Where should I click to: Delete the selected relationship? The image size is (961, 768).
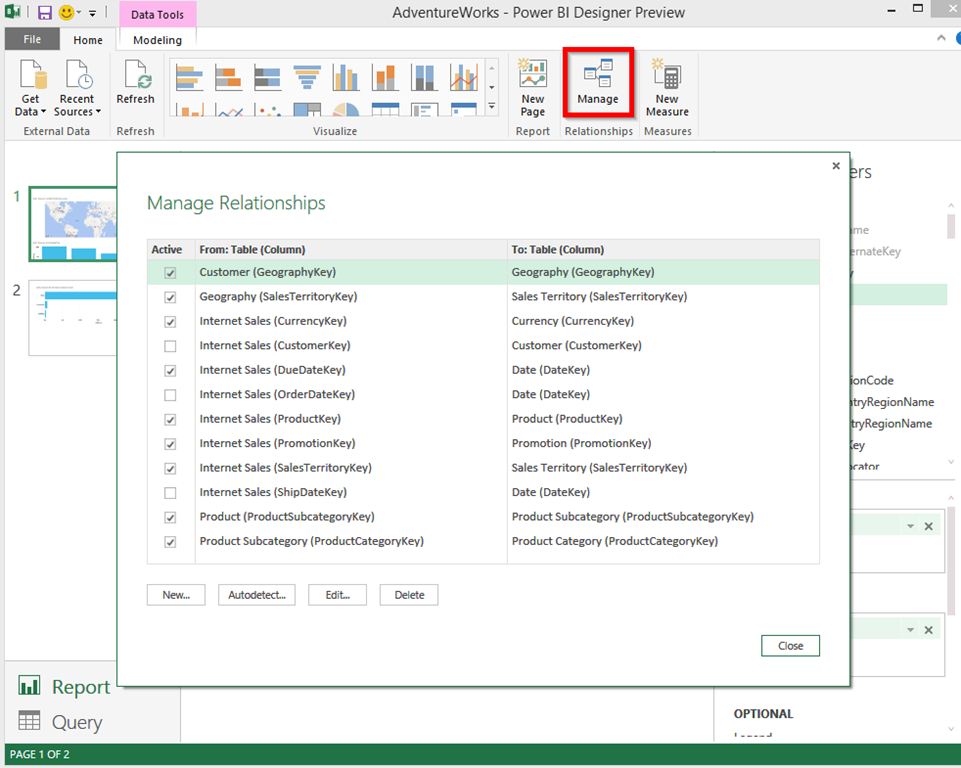tap(409, 595)
